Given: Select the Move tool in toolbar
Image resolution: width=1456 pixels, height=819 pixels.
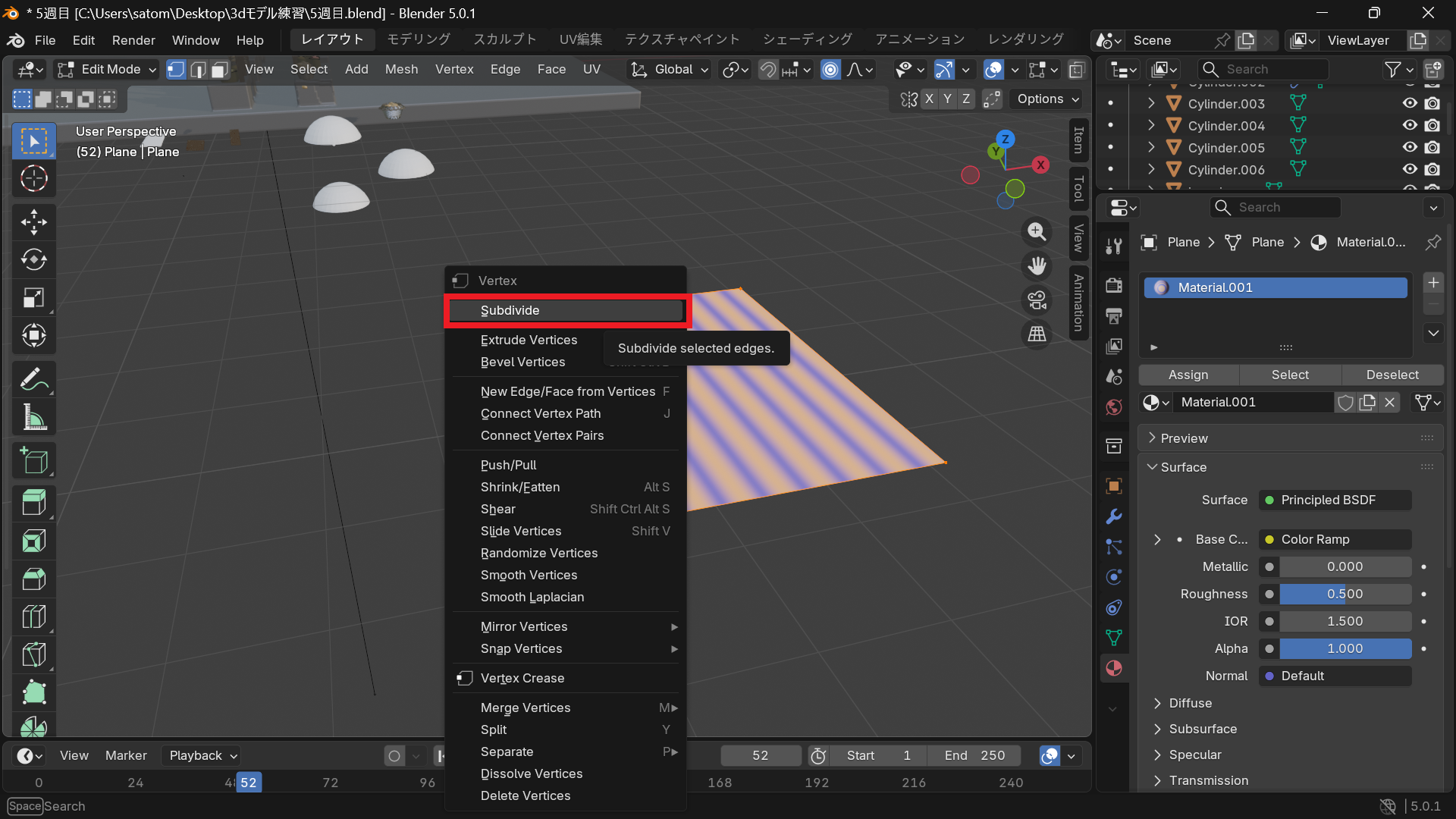Looking at the screenshot, I should pyautogui.click(x=33, y=222).
